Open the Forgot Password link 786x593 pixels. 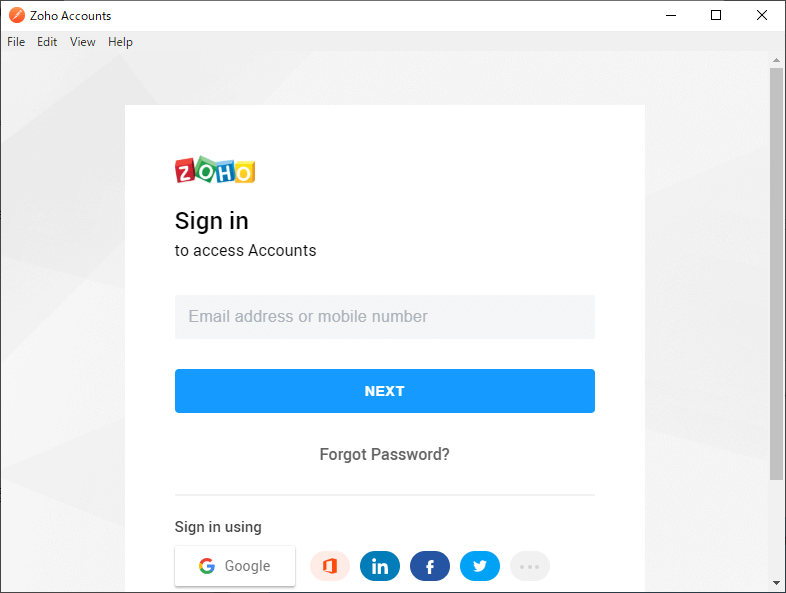click(384, 454)
